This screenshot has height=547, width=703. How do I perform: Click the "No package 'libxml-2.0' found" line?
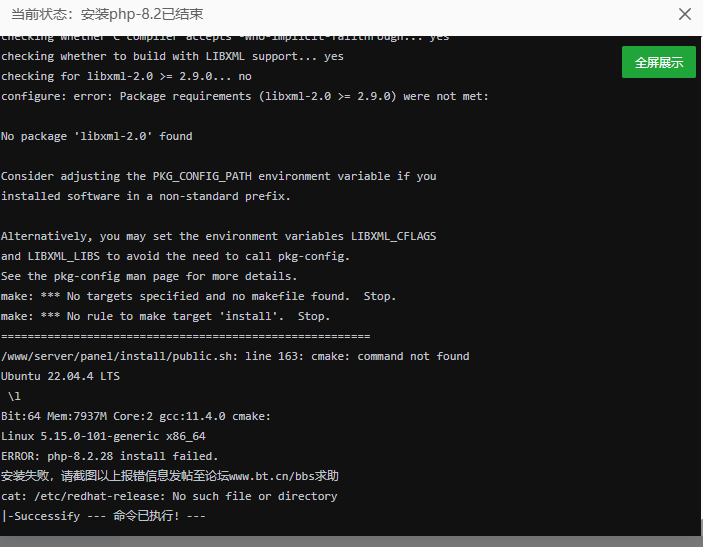tap(97, 136)
